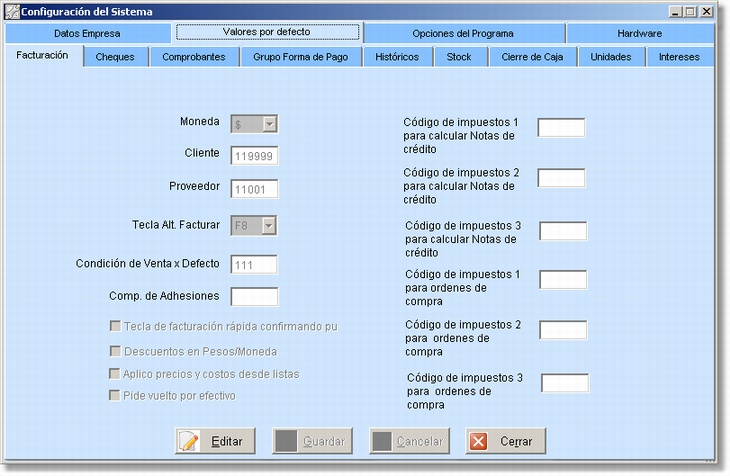
Task: Click the application icon in title bar
Action: coord(13,11)
